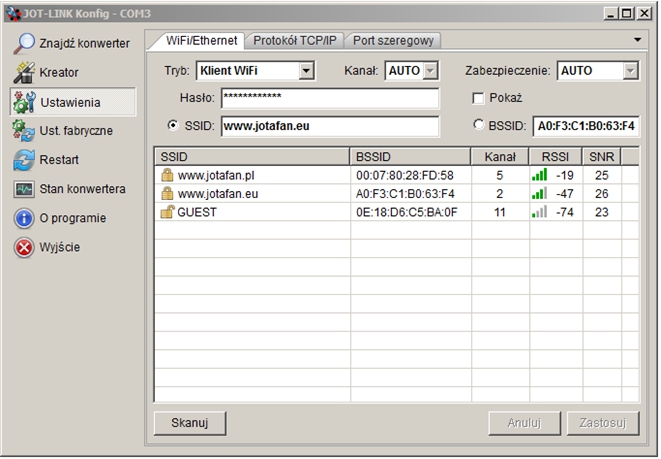Click the Ust. fabryczne icon
This screenshot has width=661, height=459.
[25, 131]
